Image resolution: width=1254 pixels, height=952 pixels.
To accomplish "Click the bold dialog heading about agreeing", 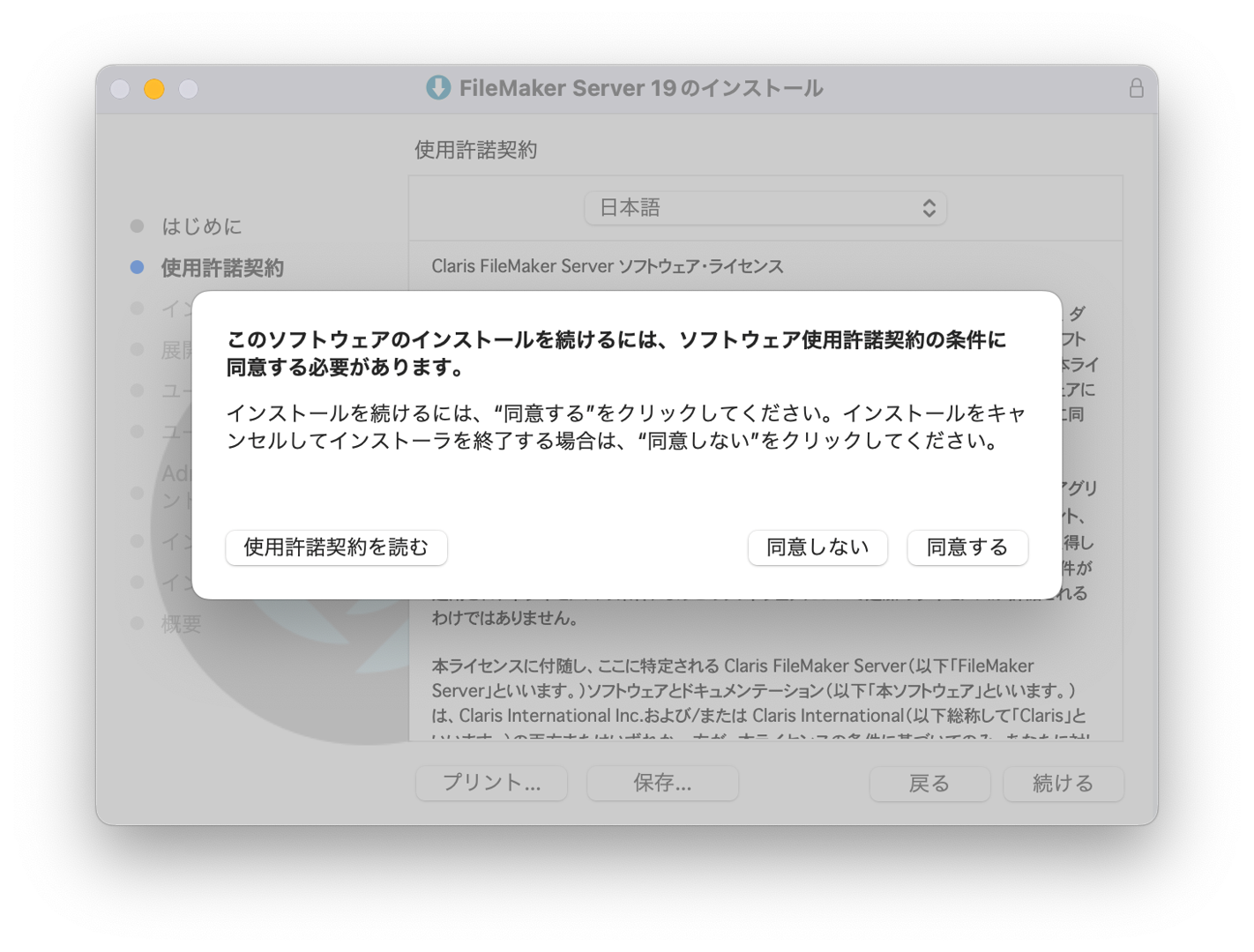I will pos(616,353).
